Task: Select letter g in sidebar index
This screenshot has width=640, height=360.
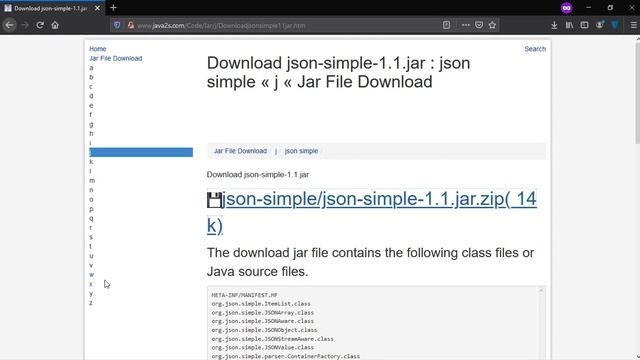Action: (x=91, y=124)
